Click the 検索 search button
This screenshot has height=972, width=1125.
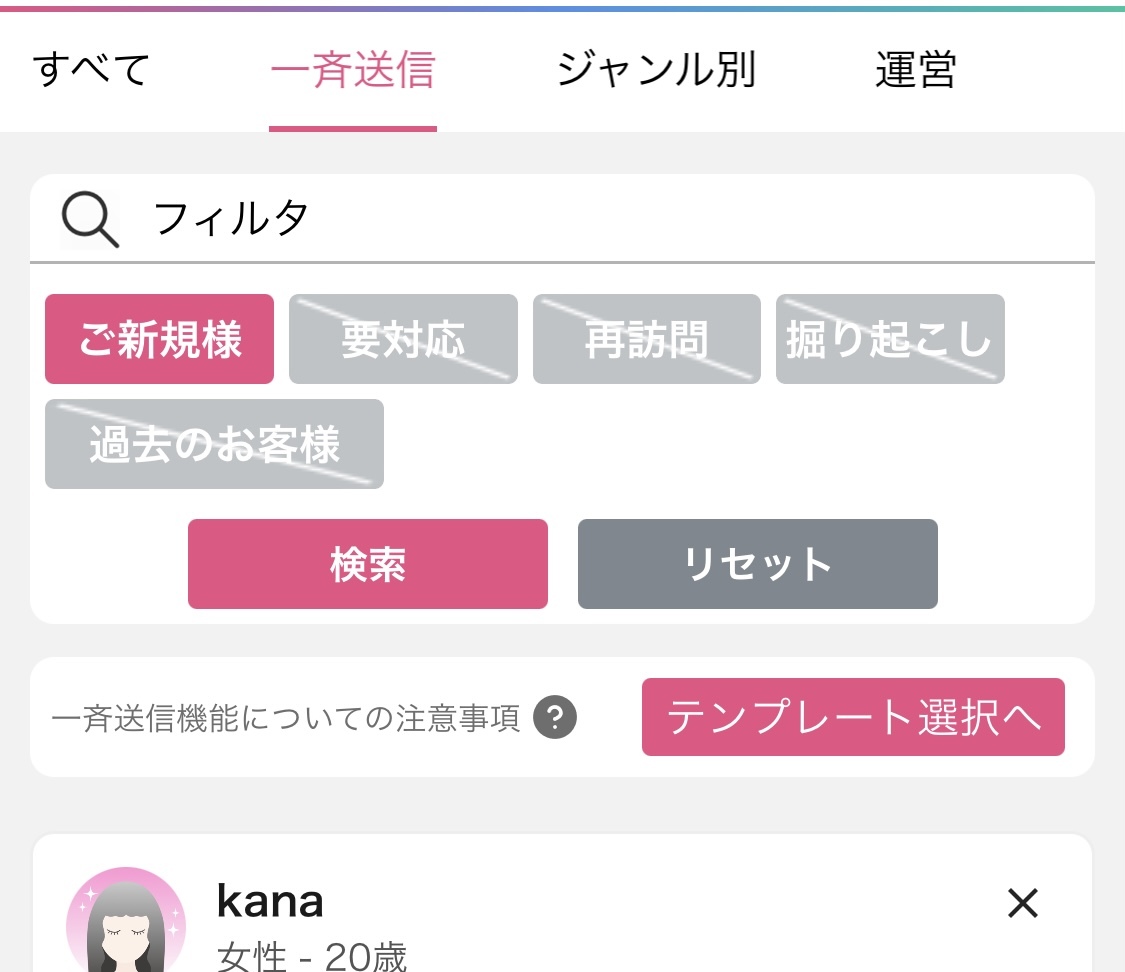tap(368, 564)
